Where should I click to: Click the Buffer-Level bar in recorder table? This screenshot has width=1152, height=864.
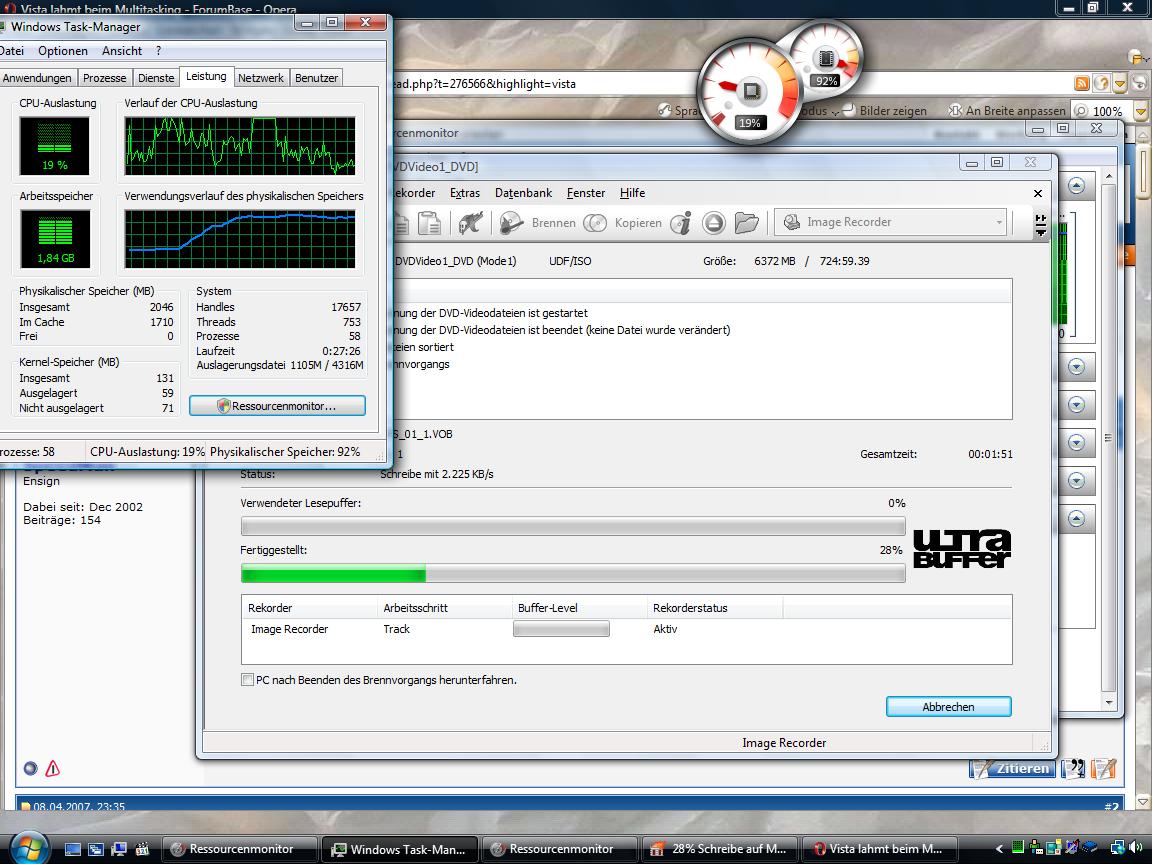[x=561, y=629]
